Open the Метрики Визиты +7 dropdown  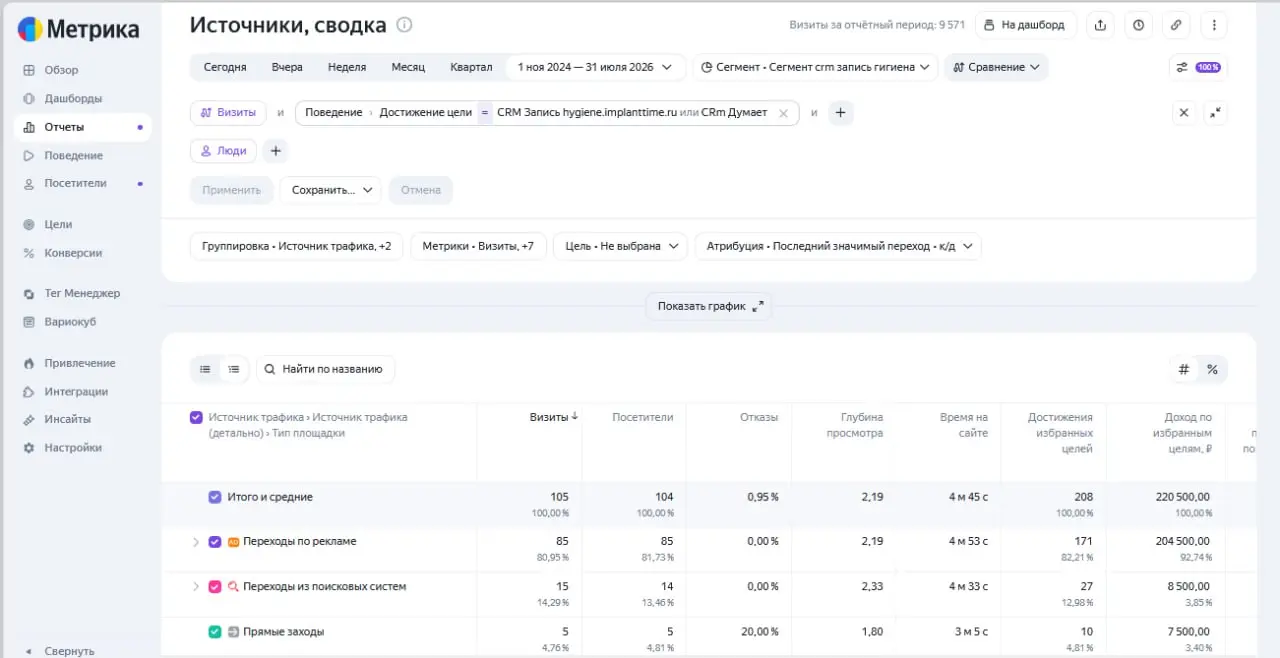pyautogui.click(x=478, y=246)
